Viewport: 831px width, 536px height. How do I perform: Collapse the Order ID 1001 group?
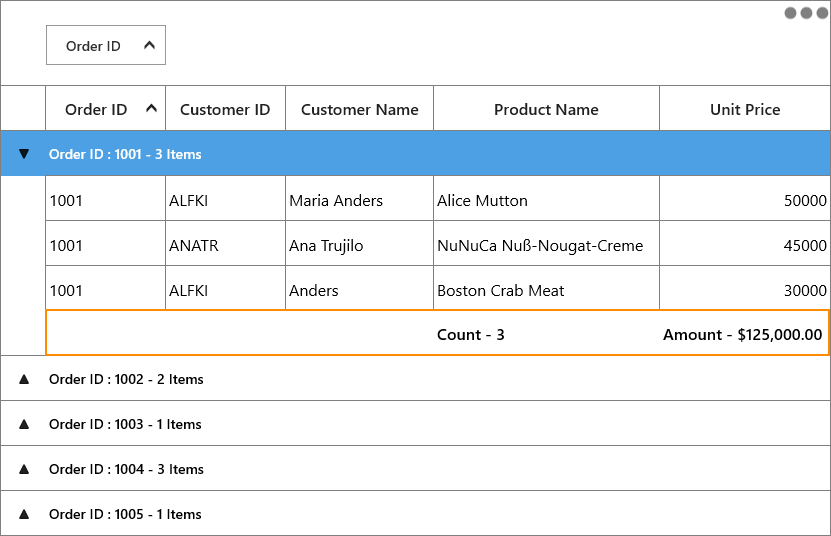point(24,154)
